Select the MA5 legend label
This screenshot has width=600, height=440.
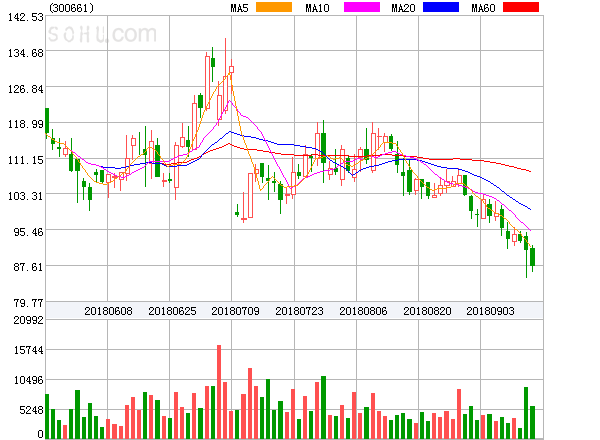239,8
